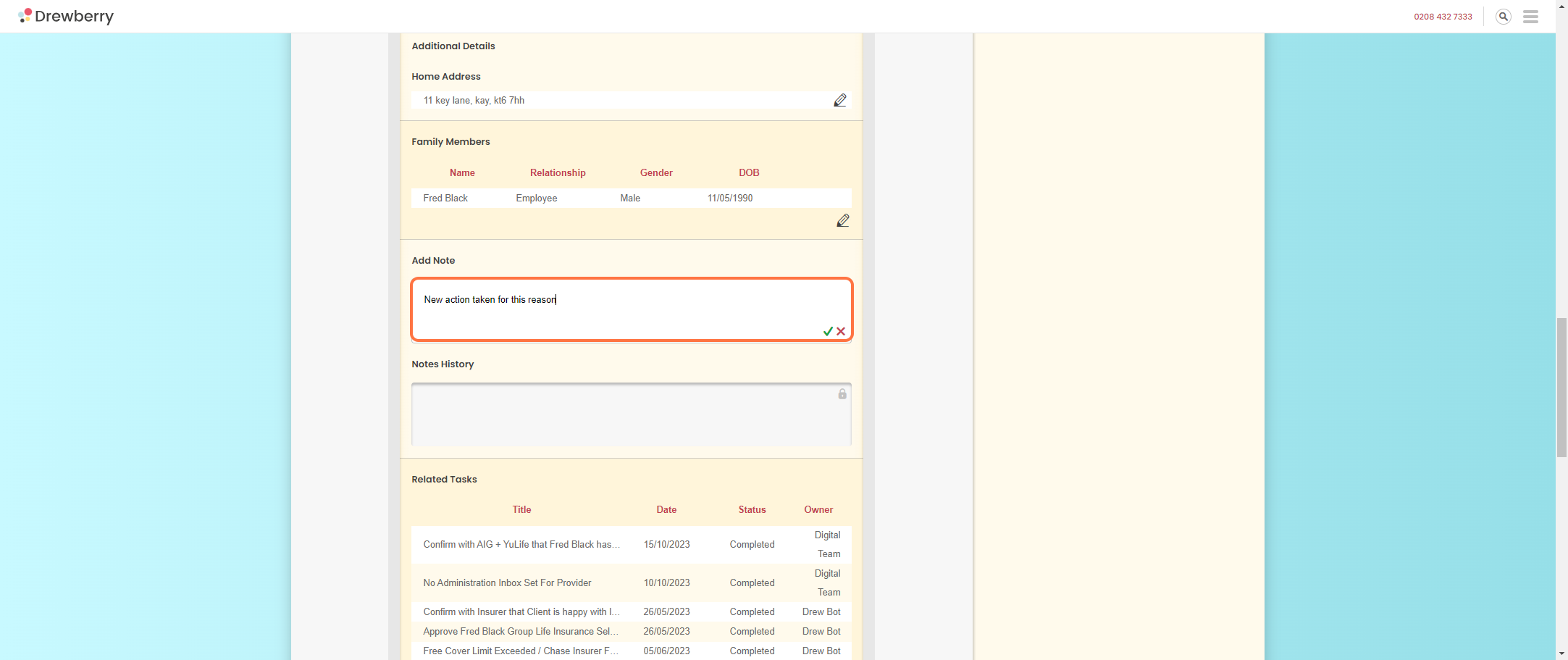
Task: Click the scrollbar down arrow
Action: pyautogui.click(x=1561, y=654)
